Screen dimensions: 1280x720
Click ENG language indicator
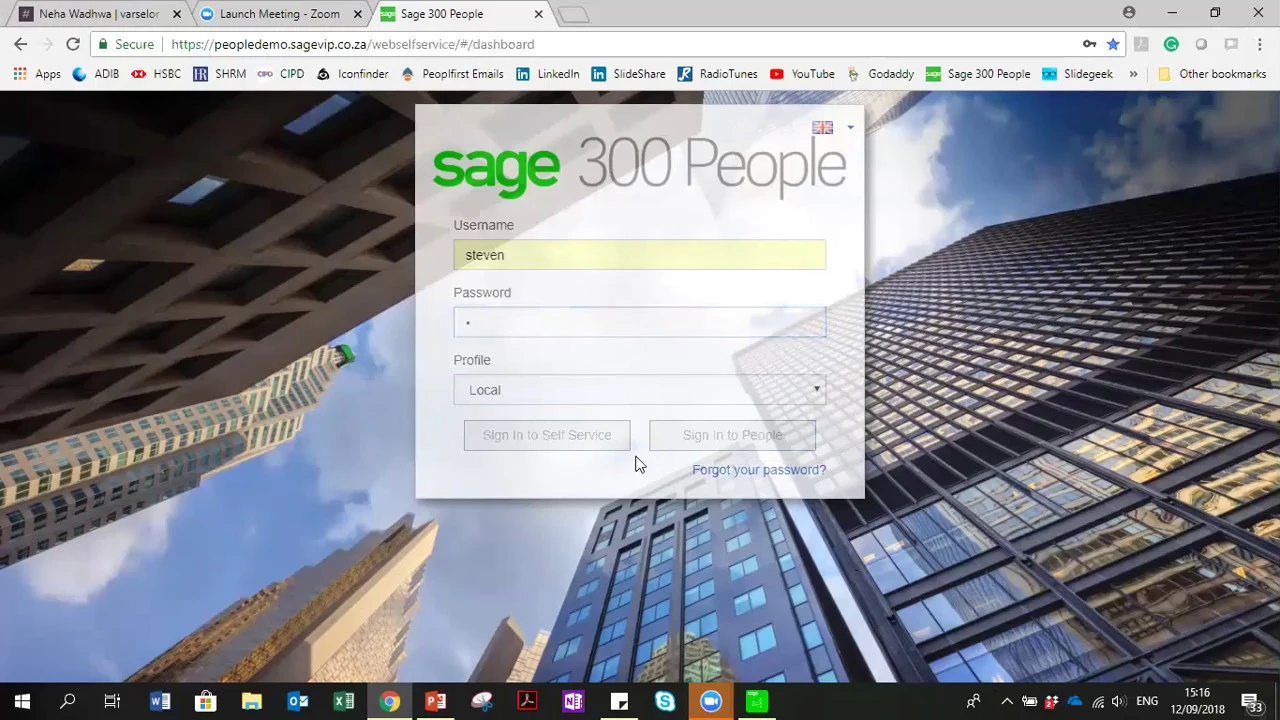coord(1147,702)
